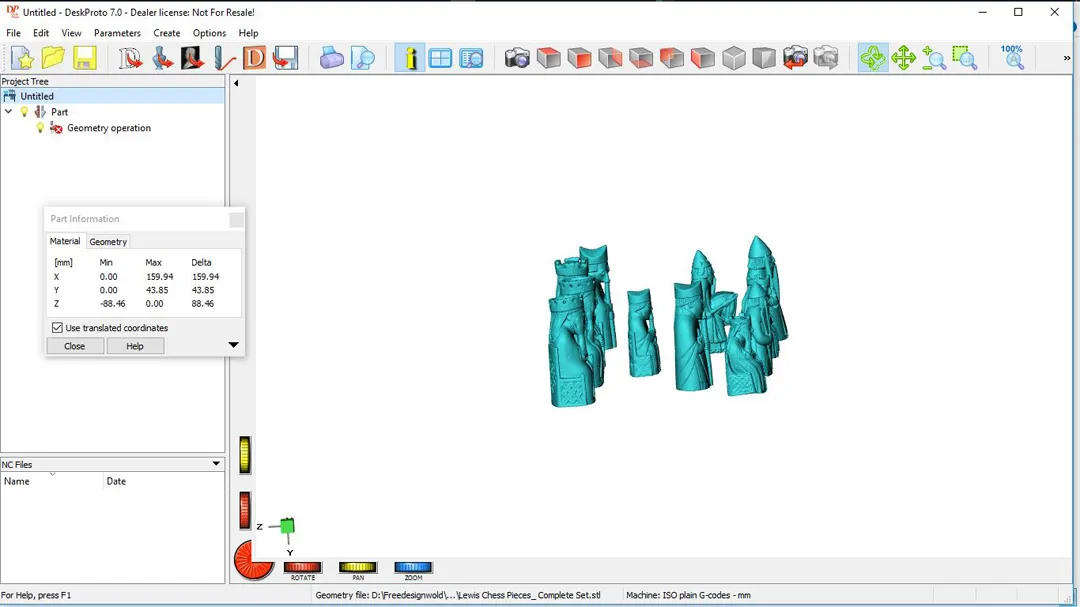Click the Load Bitmap icon with portrait photo
The image size is (1080, 607).
192,58
